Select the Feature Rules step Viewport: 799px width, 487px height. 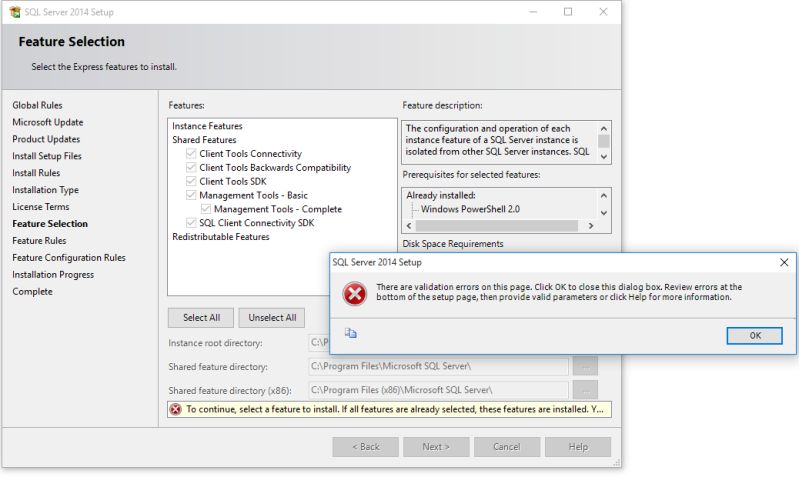[39, 240]
